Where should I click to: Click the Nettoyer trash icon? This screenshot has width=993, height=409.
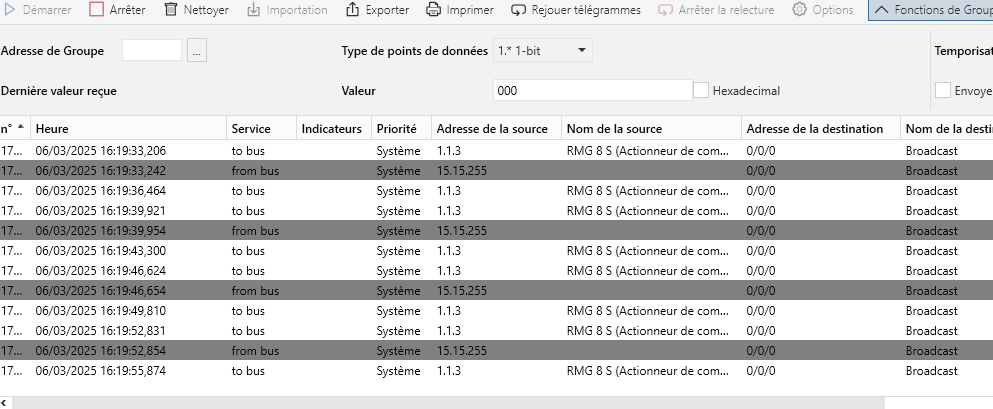(x=171, y=10)
